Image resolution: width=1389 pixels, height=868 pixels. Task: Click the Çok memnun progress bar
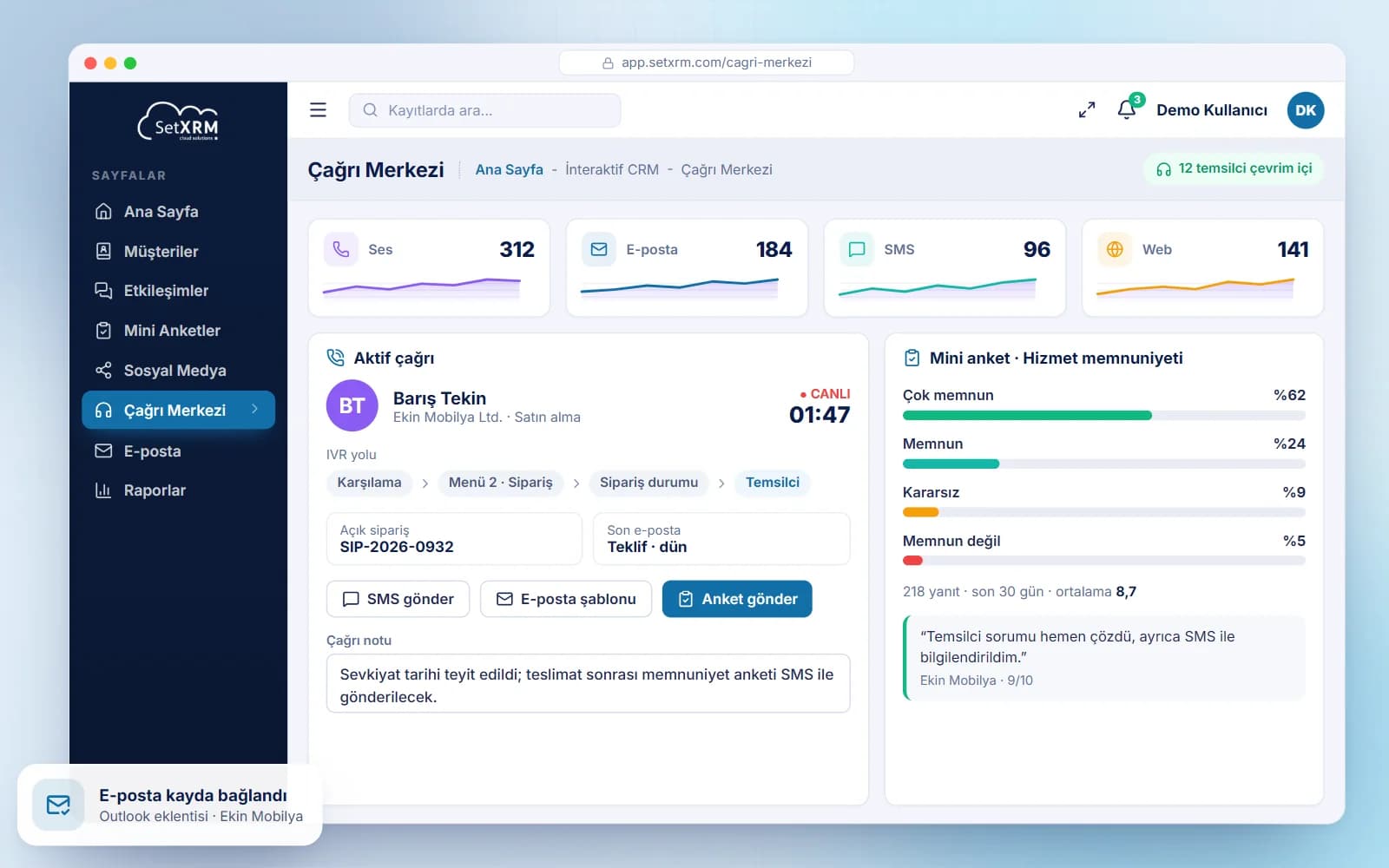click(x=1104, y=416)
